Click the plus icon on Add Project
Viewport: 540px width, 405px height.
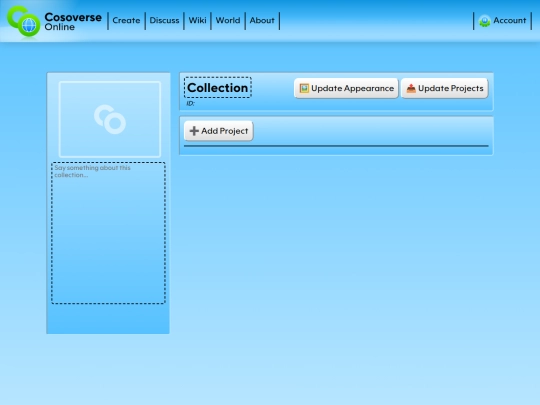click(194, 131)
